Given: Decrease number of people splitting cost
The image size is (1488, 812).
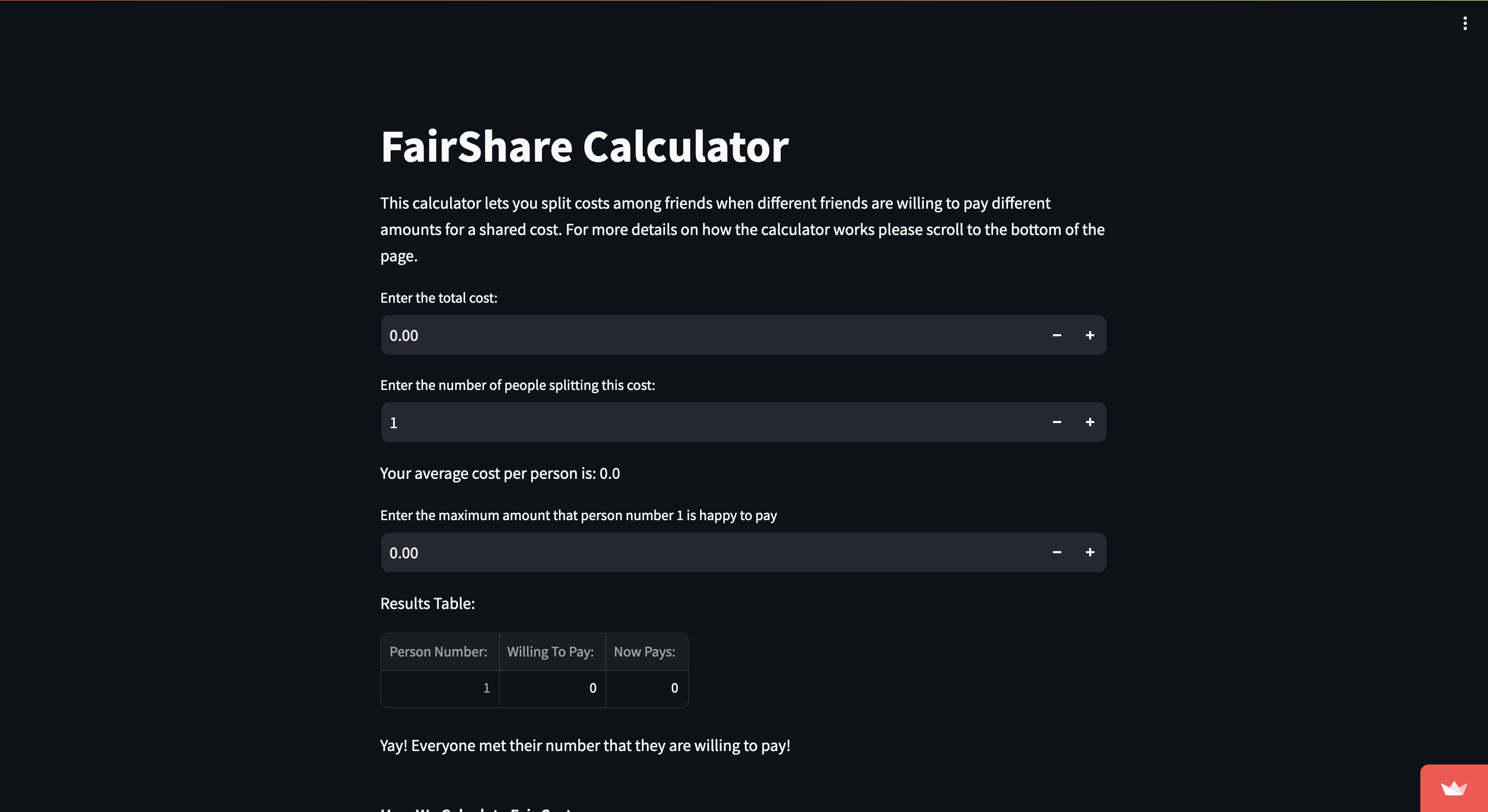Looking at the screenshot, I should pos(1057,422).
